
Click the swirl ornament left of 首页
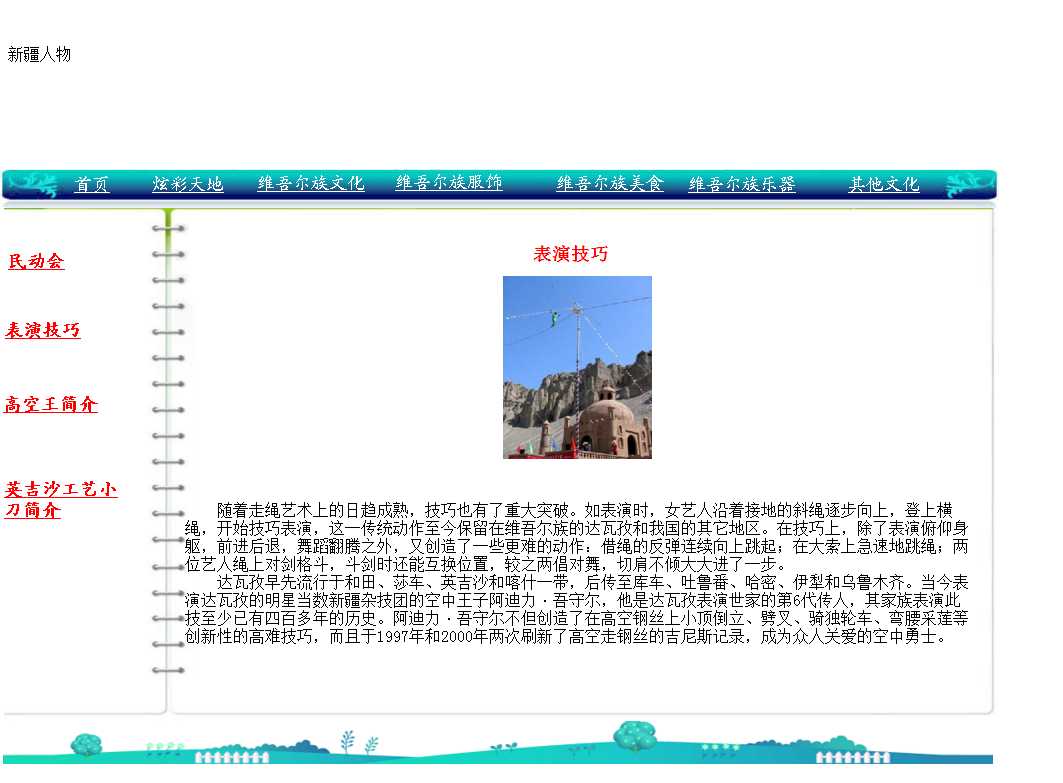coord(33,185)
